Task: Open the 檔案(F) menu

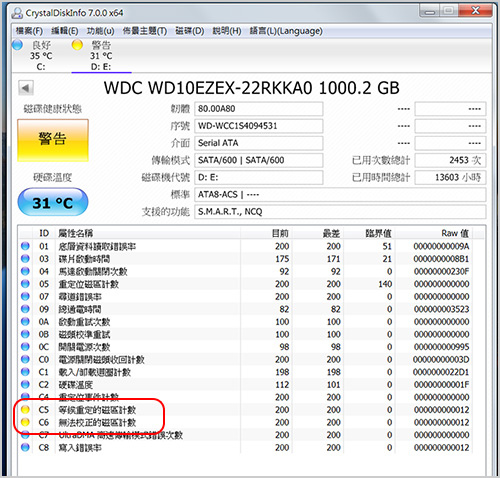Action: point(29,31)
